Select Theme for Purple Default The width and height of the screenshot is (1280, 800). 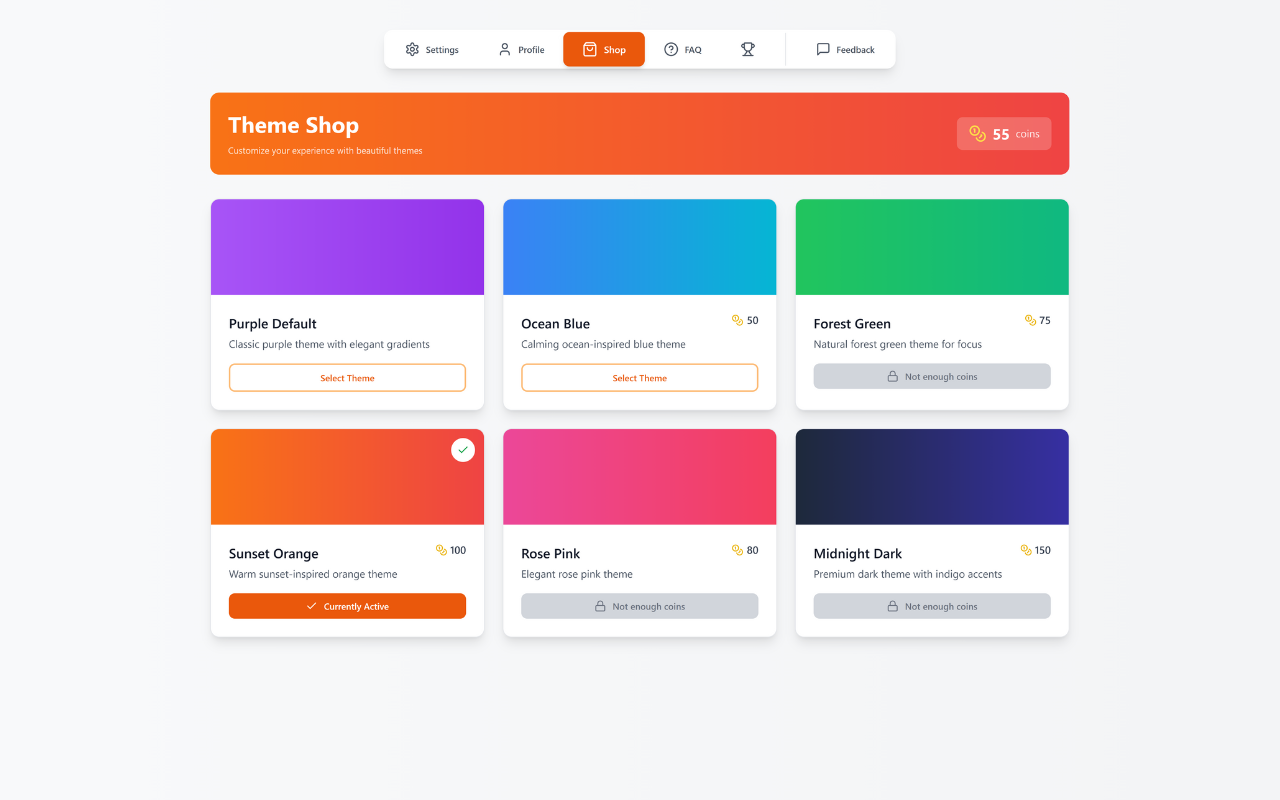point(347,378)
